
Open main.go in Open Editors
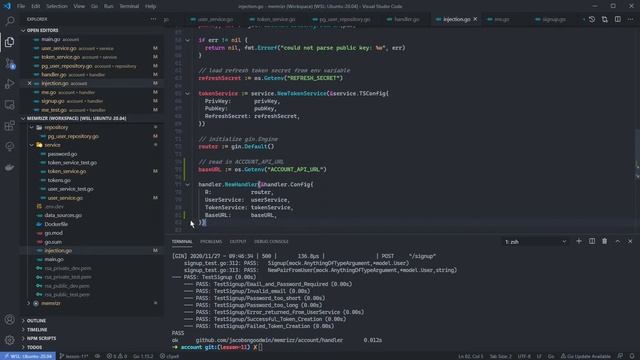click(51, 40)
